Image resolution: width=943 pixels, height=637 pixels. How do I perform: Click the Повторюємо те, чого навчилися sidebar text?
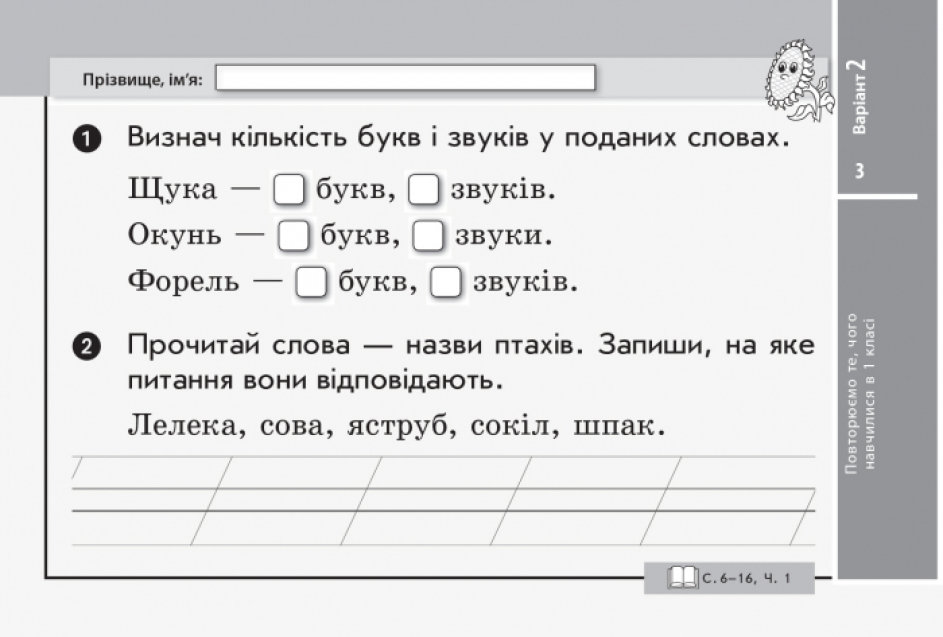(860, 394)
